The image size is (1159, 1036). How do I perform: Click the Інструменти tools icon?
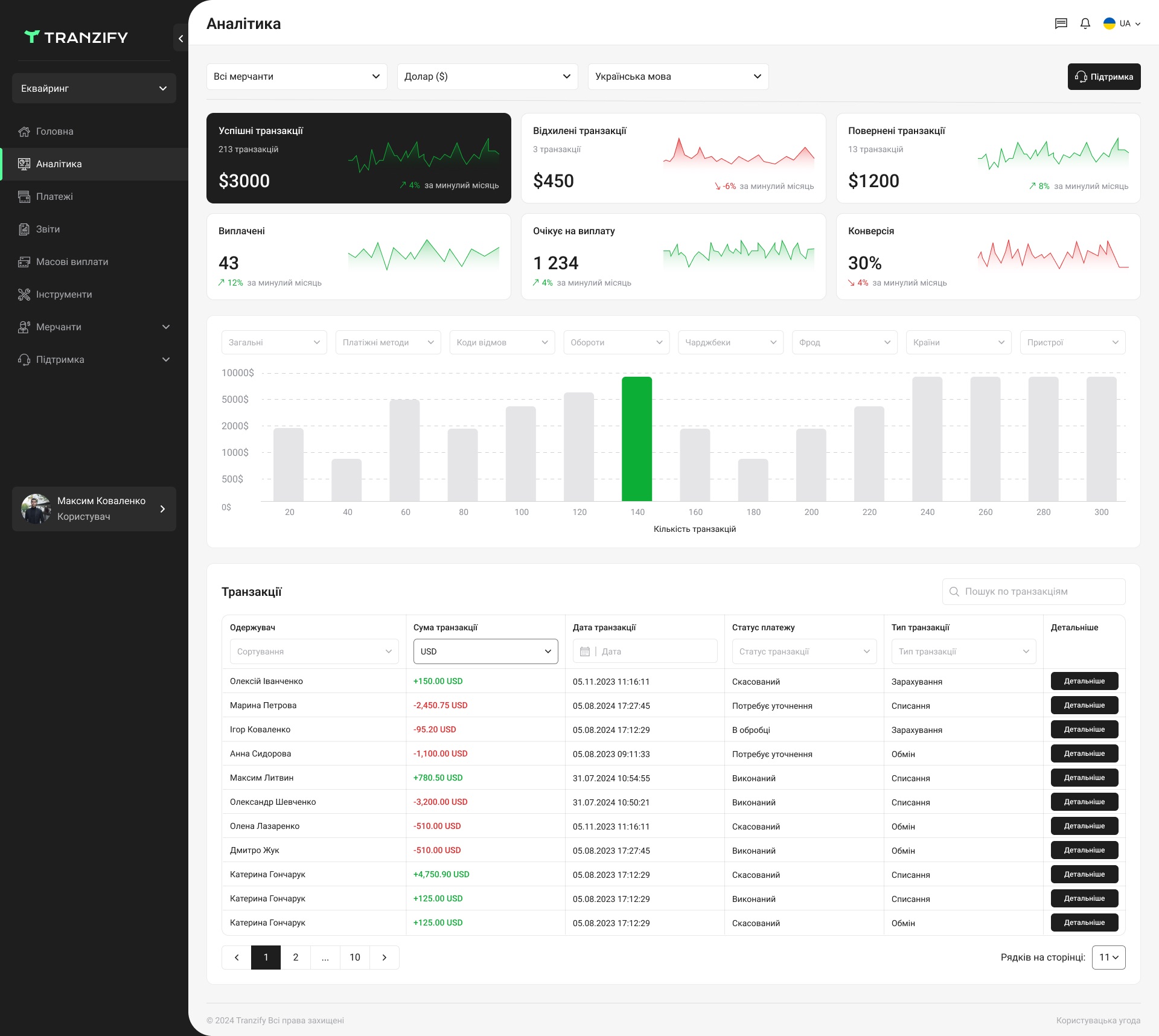tap(24, 295)
